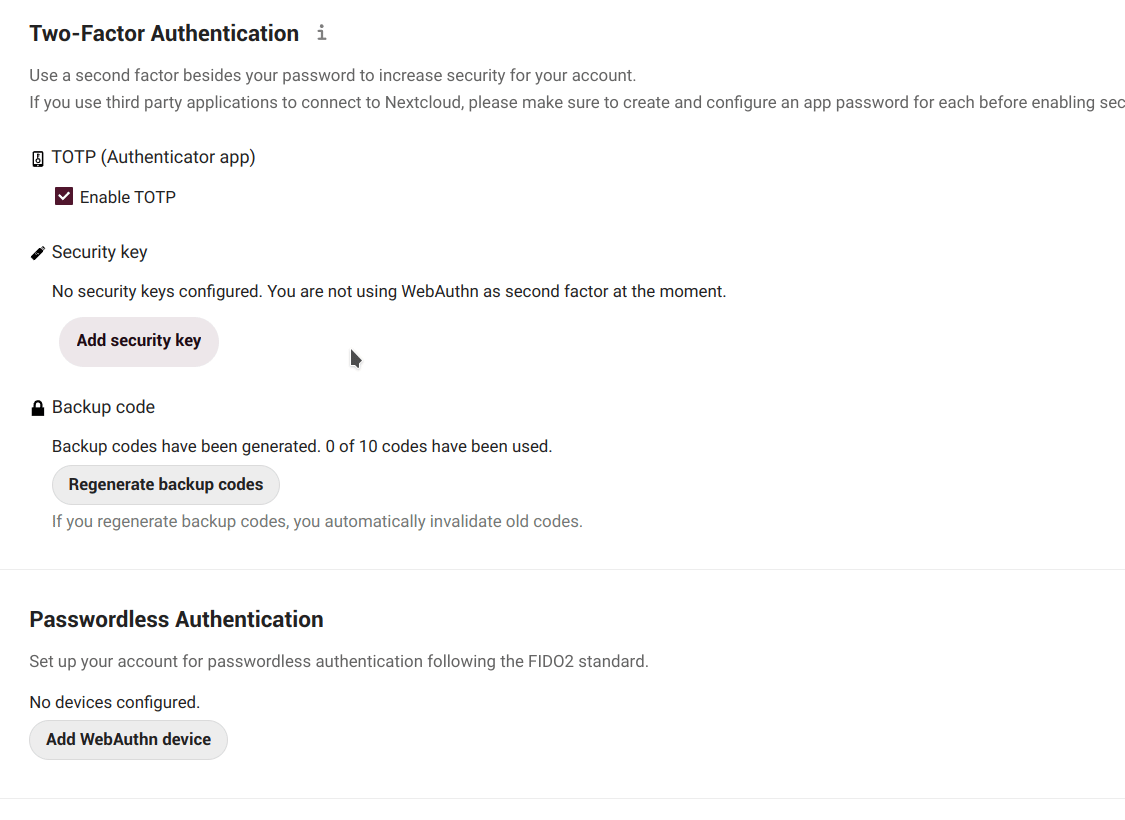The image size is (1125, 820).
Task: Click the FIDO2 standard description text
Action: pyautogui.click(x=339, y=661)
